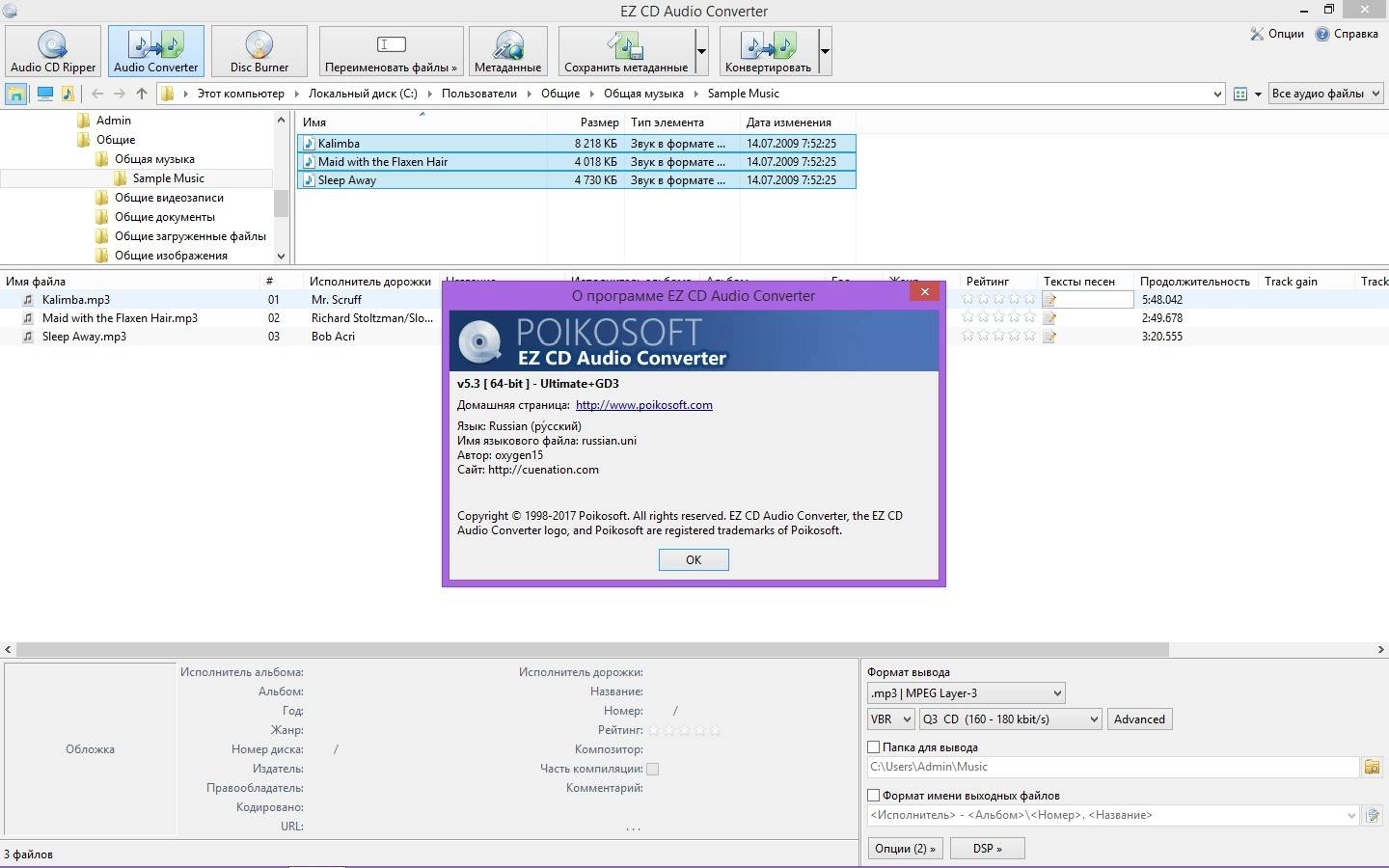Click Сохранить метаданные toolbar button

626,51
